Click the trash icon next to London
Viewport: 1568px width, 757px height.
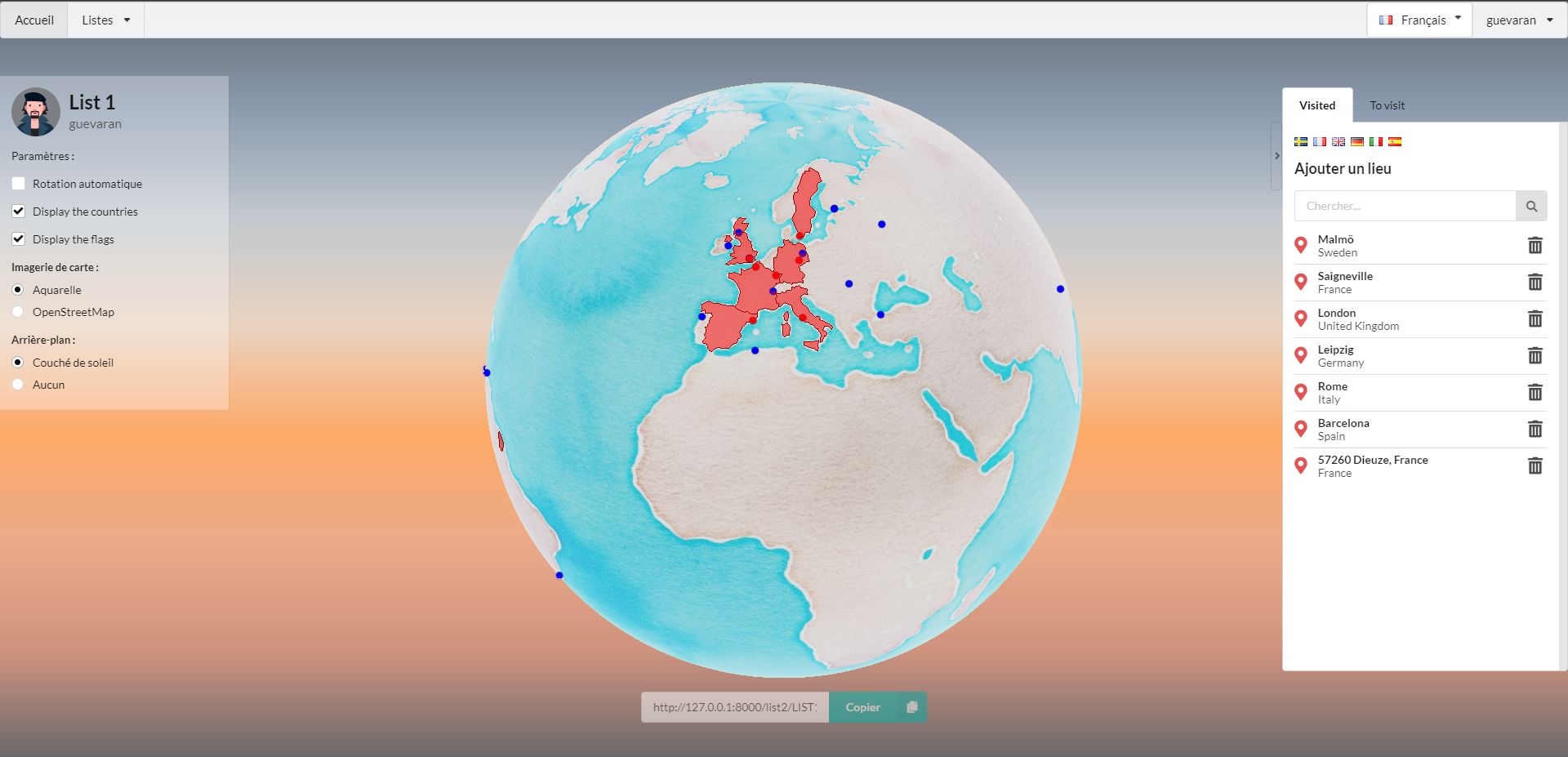coord(1535,319)
